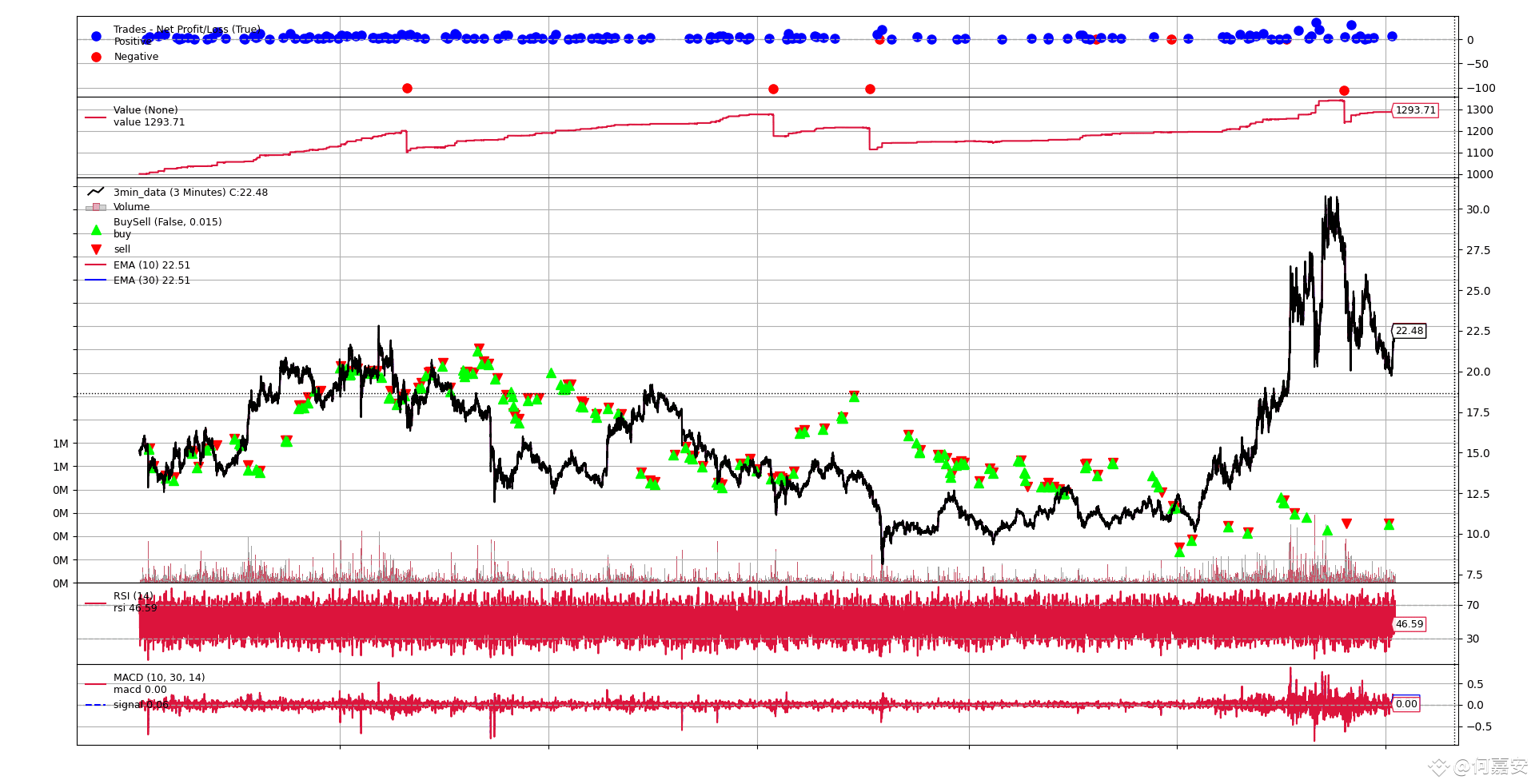Click the 'buy' legend label
This screenshot has width=1535, height=784.
click(x=122, y=234)
